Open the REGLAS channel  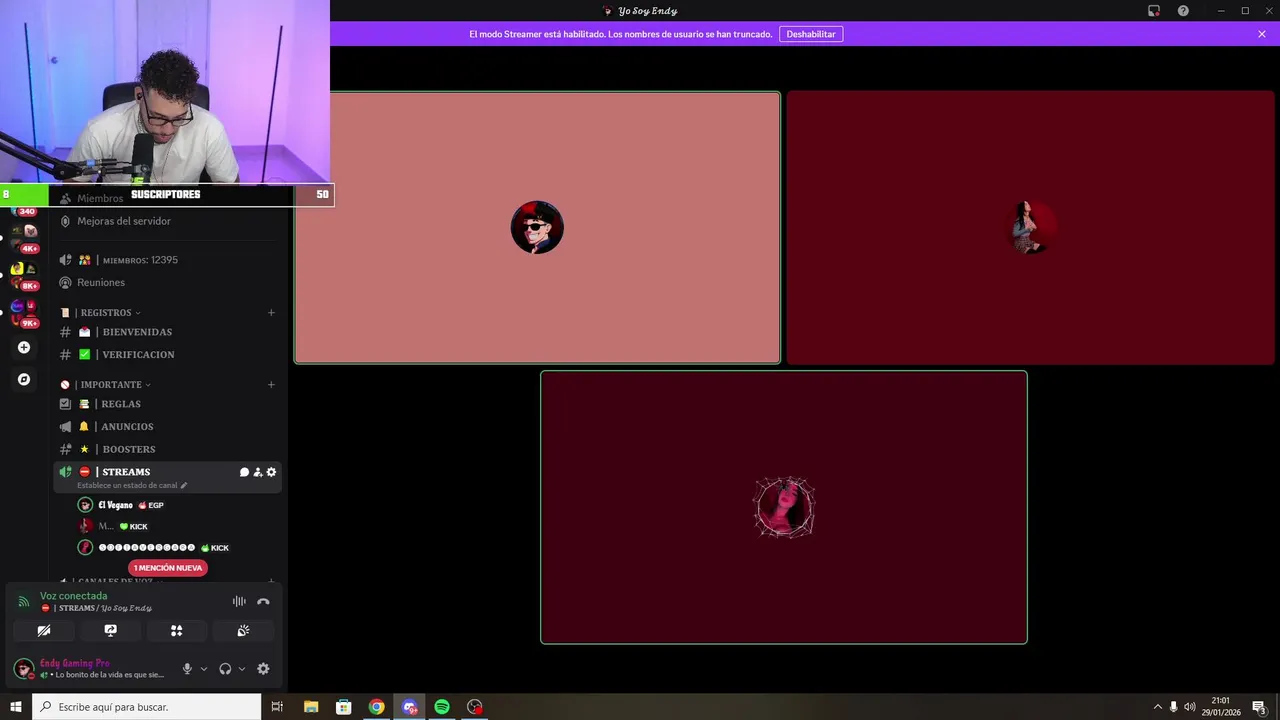[121, 404]
